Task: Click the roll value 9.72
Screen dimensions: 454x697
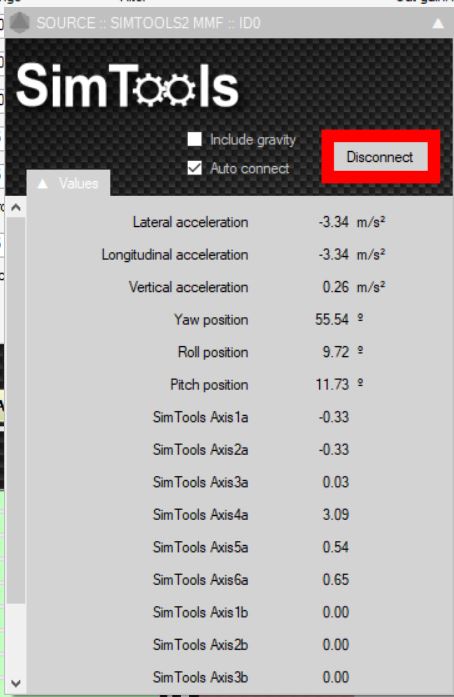Action: click(x=336, y=352)
